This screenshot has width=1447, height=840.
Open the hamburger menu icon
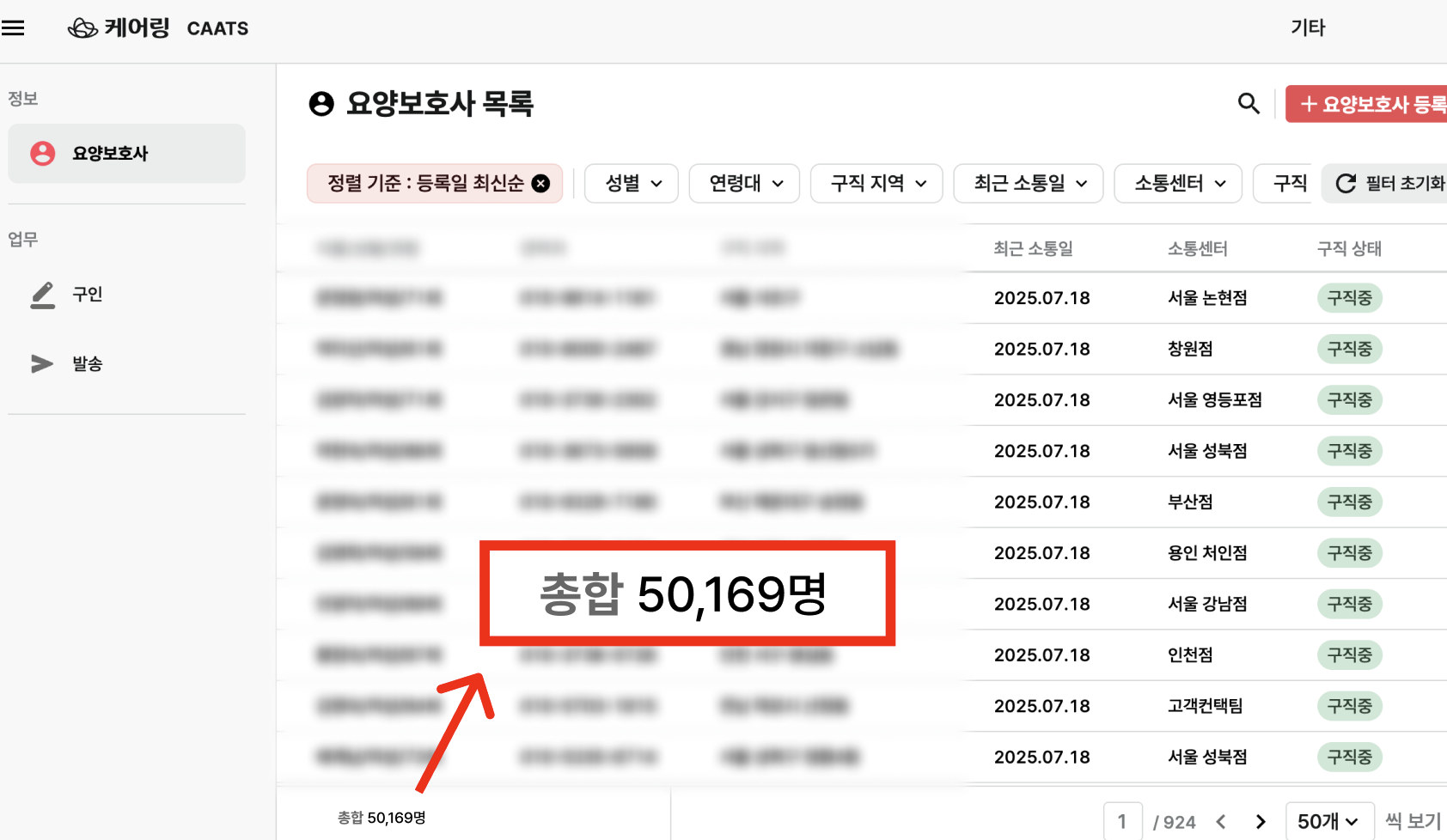pyautogui.click(x=13, y=28)
